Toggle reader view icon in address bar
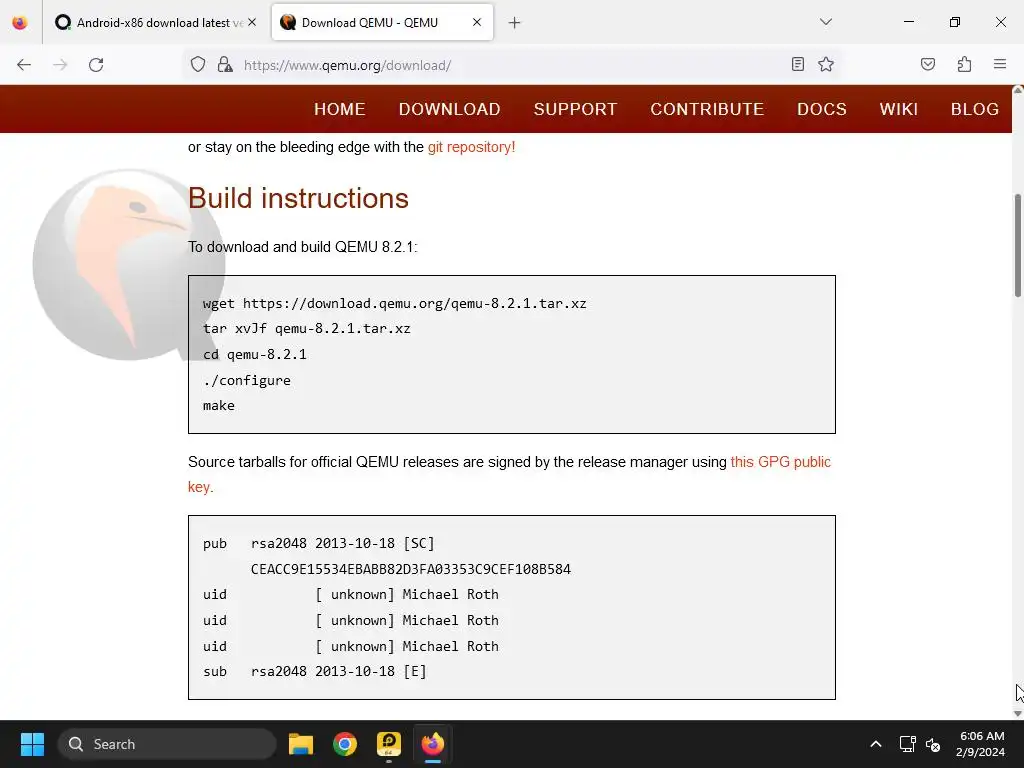 (x=797, y=64)
